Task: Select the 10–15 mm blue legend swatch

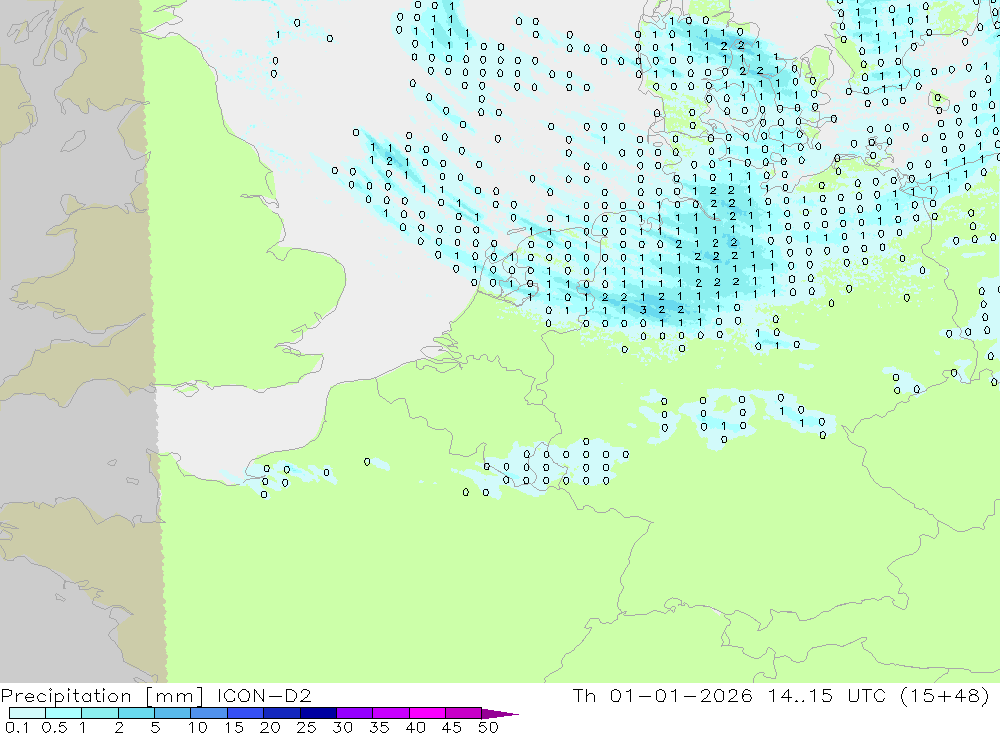Action: click(209, 713)
